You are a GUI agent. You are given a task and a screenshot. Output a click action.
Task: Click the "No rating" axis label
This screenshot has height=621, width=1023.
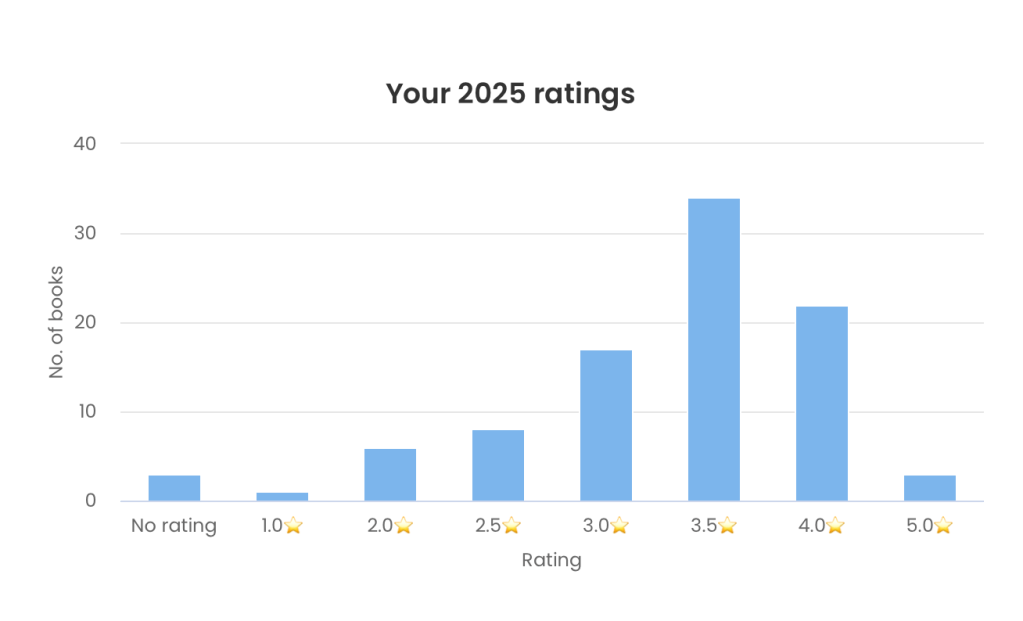point(174,526)
